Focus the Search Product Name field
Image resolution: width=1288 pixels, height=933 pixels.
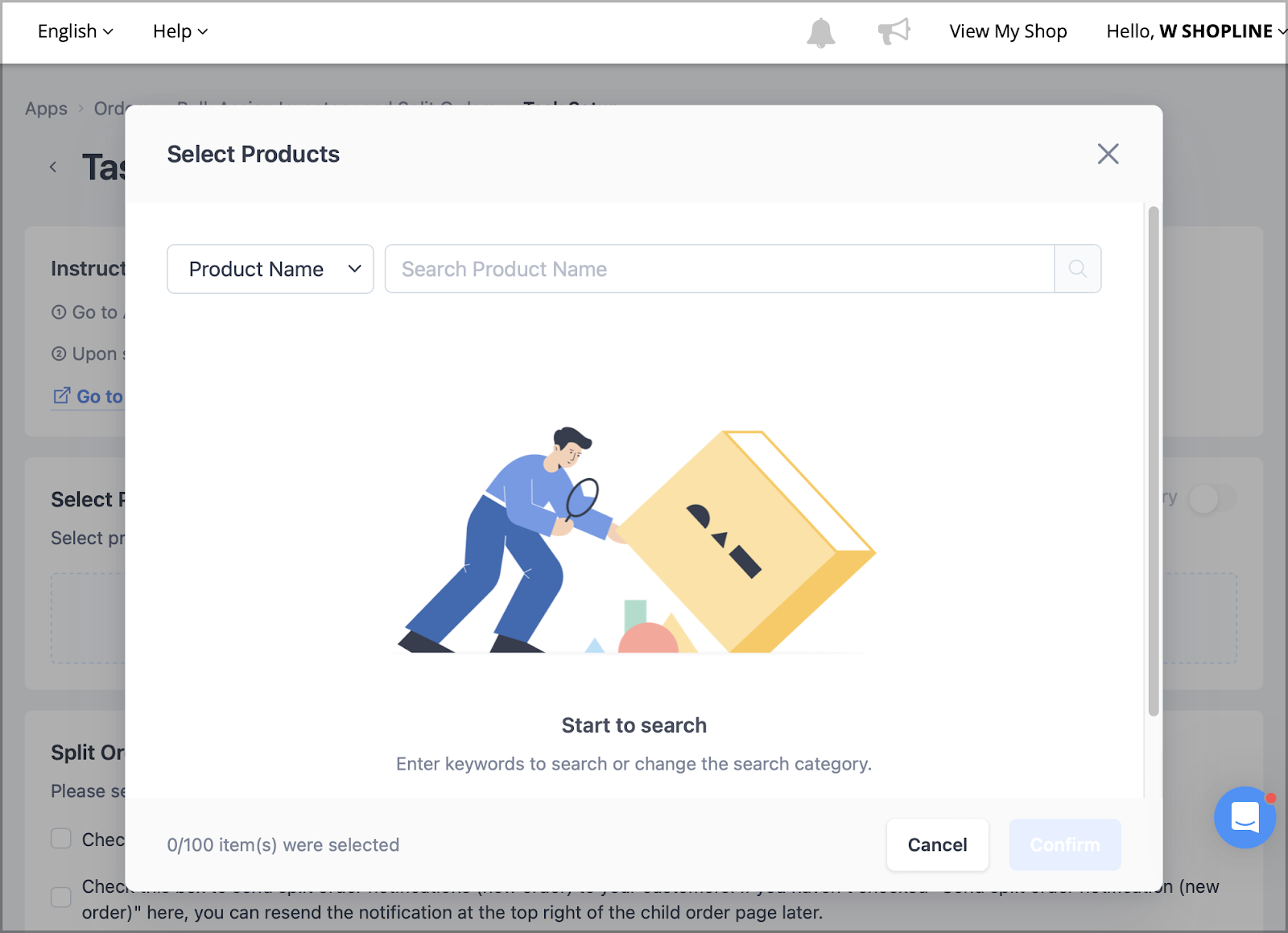point(720,269)
